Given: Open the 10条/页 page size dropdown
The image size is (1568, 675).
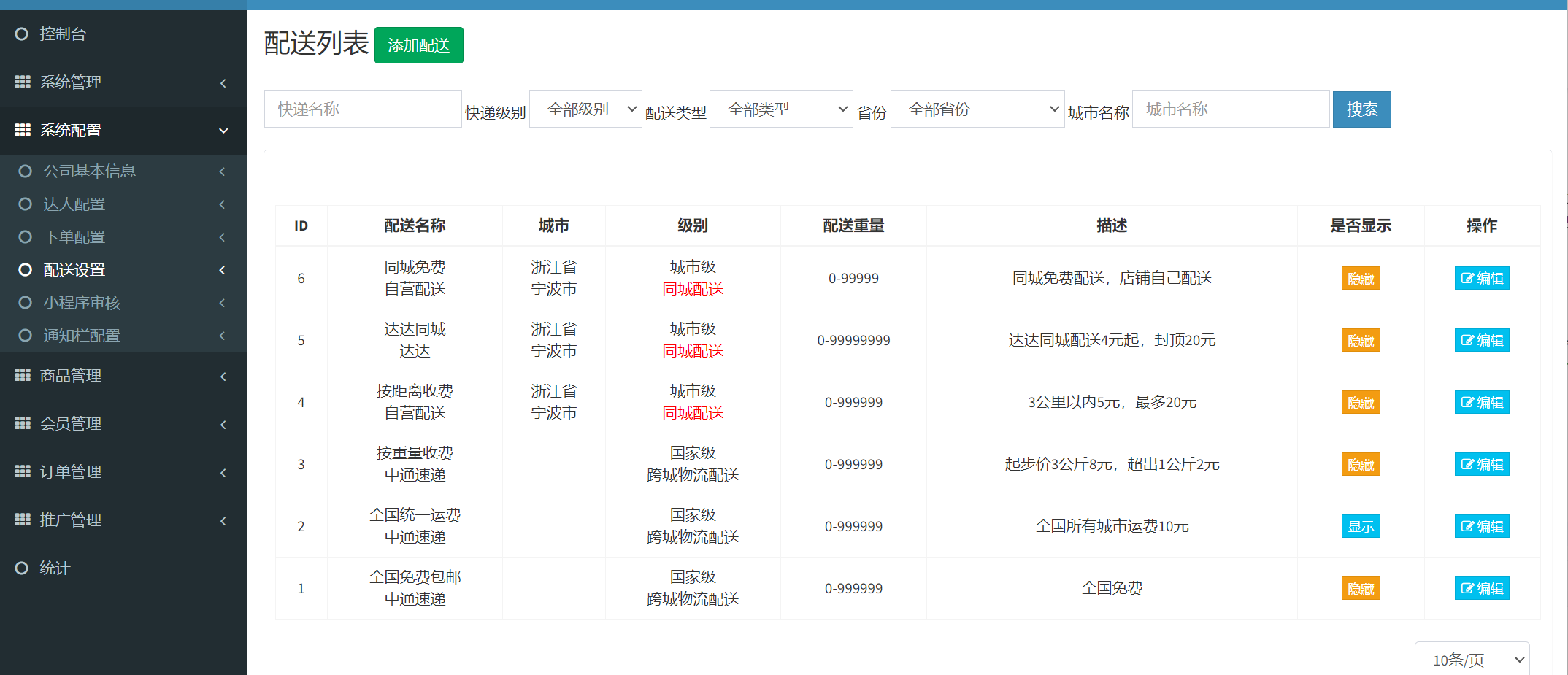Looking at the screenshot, I should coord(1472,660).
